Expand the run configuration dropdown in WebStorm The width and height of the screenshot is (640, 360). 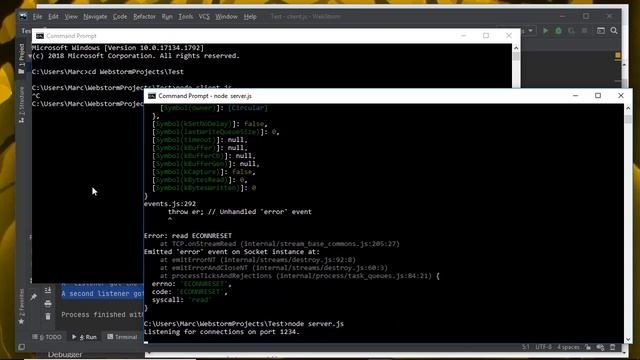click(530, 31)
